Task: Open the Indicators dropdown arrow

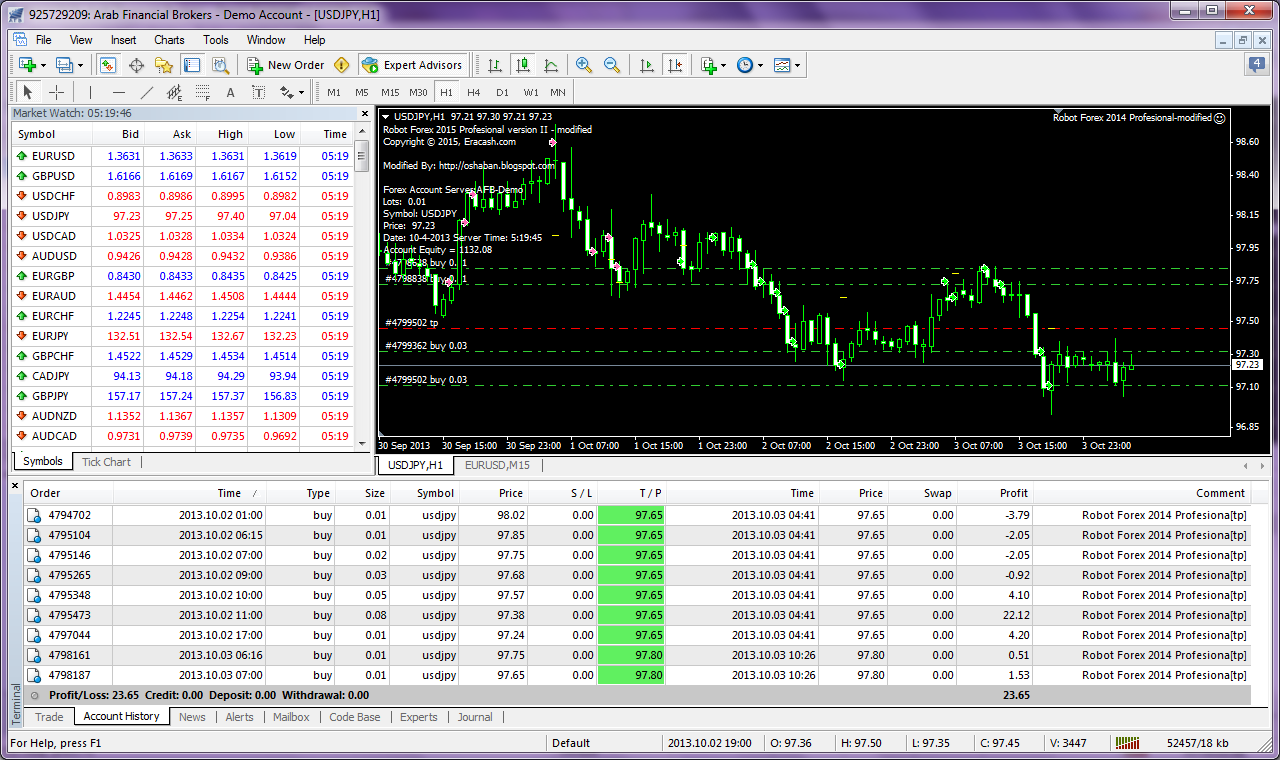Action: coord(724,65)
